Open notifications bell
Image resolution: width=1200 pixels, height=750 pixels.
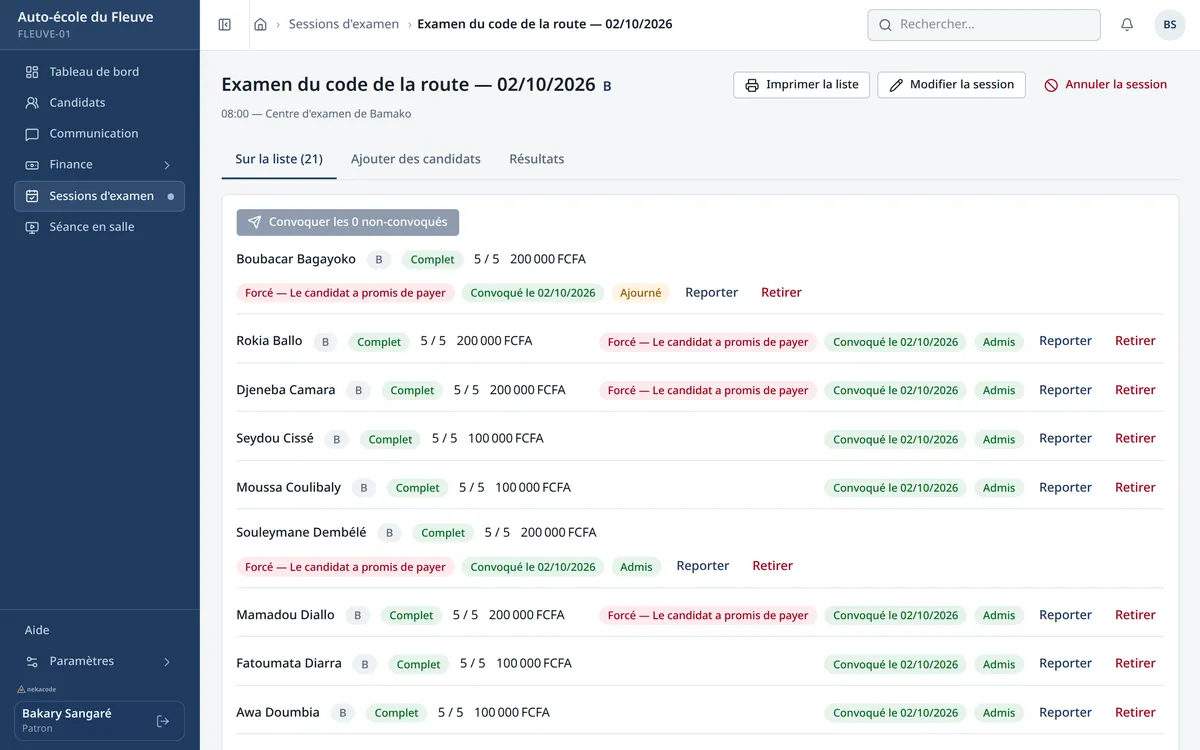[1127, 25]
